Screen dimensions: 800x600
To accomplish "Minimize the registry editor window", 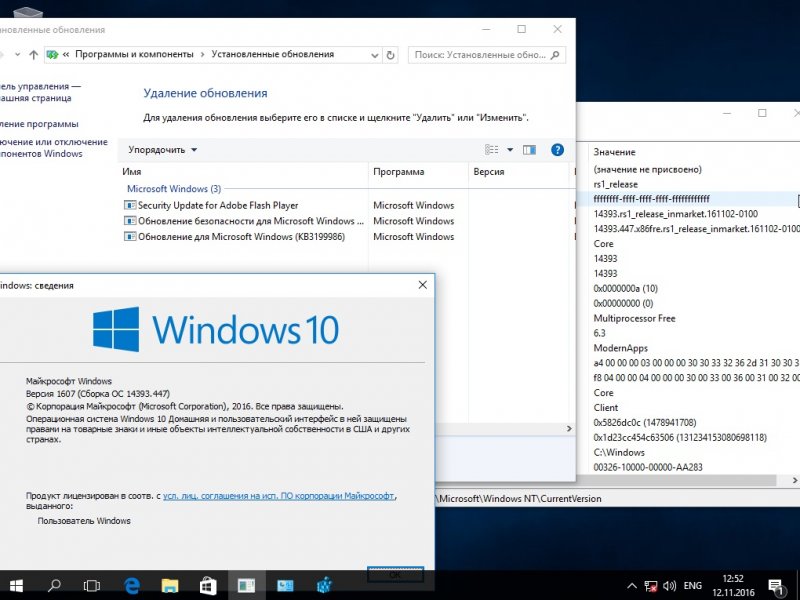I will [727, 113].
